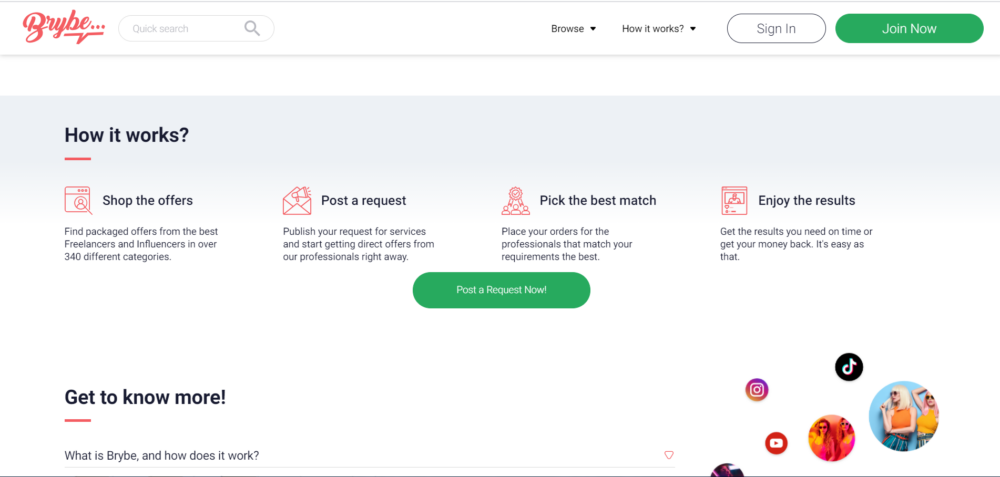The width and height of the screenshot is (1000, 477).
Task: Click the Join Now button
Action: tap(909, 29)
